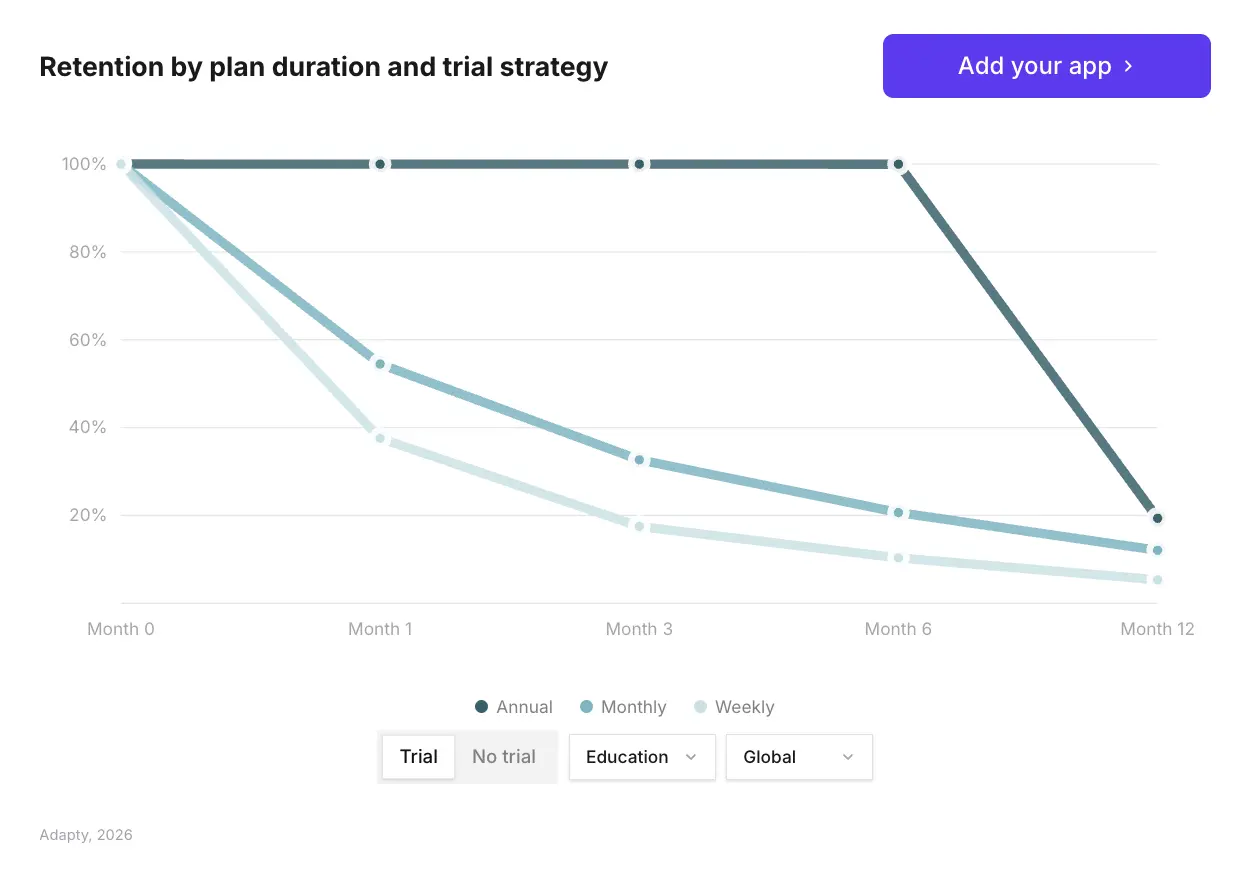1244x884 pixels.
Task: Click the Annual data point at Month 3
Action: (639, 164)
